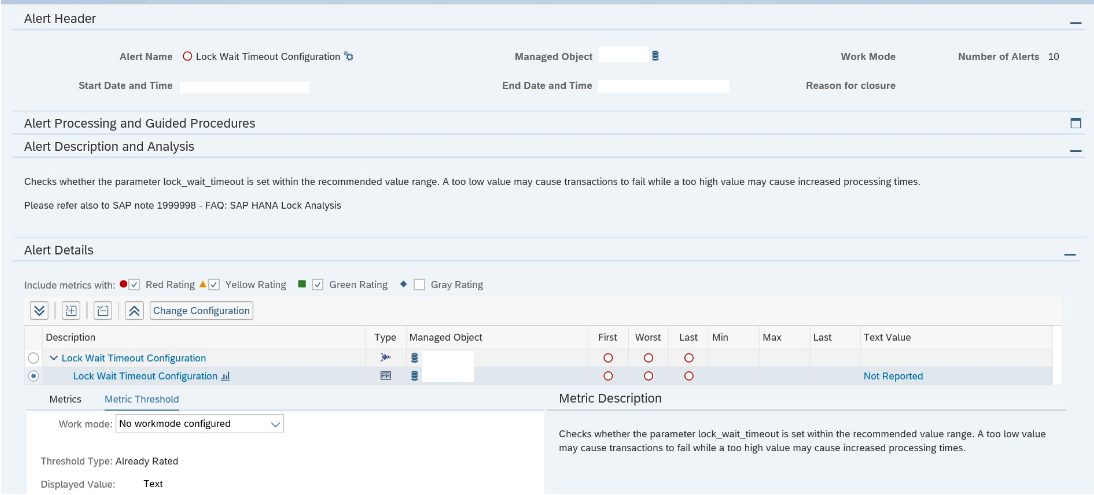Select the Metric Threshold tab

[142, 399]
